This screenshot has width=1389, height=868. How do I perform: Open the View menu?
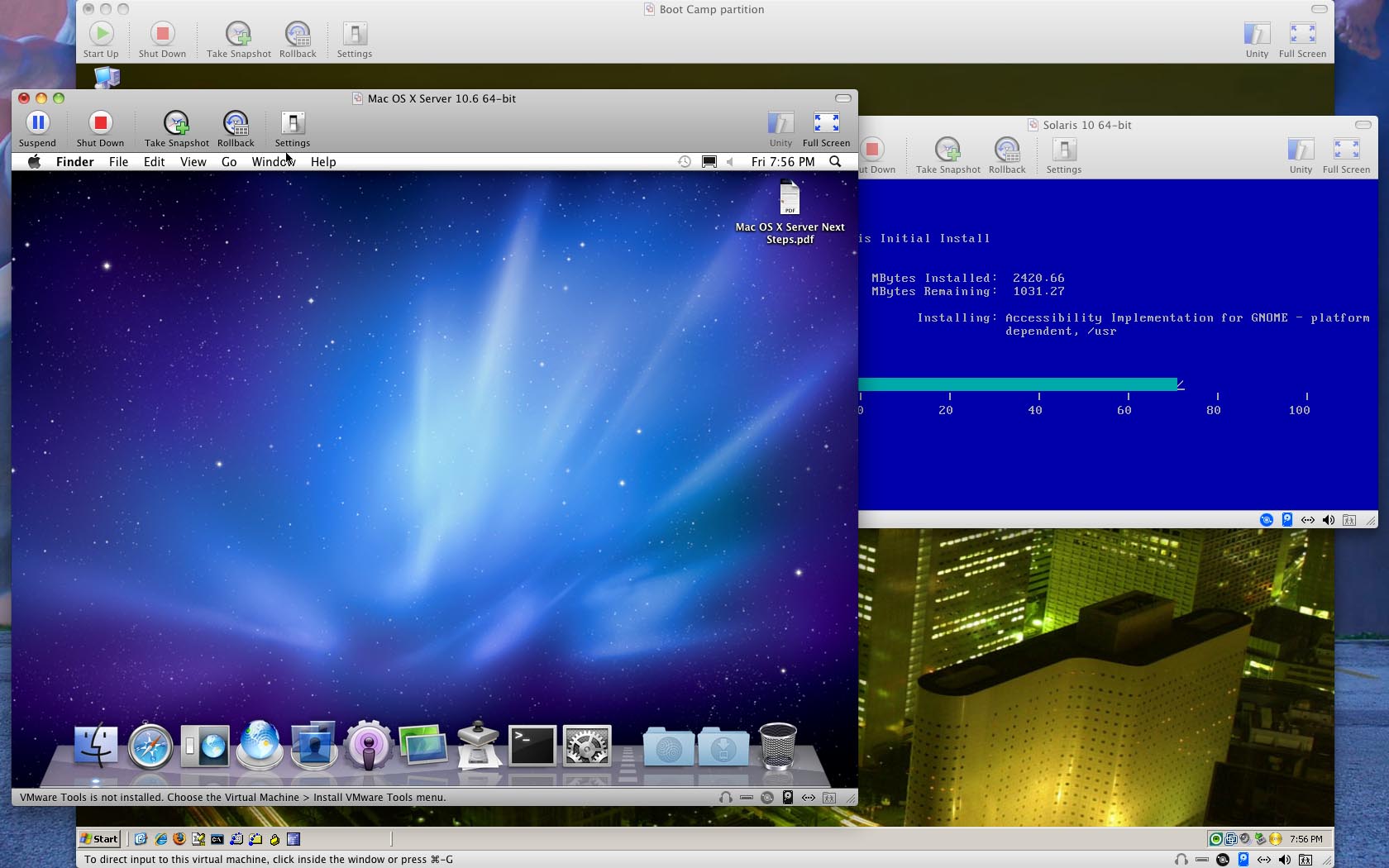pos(193,162)
